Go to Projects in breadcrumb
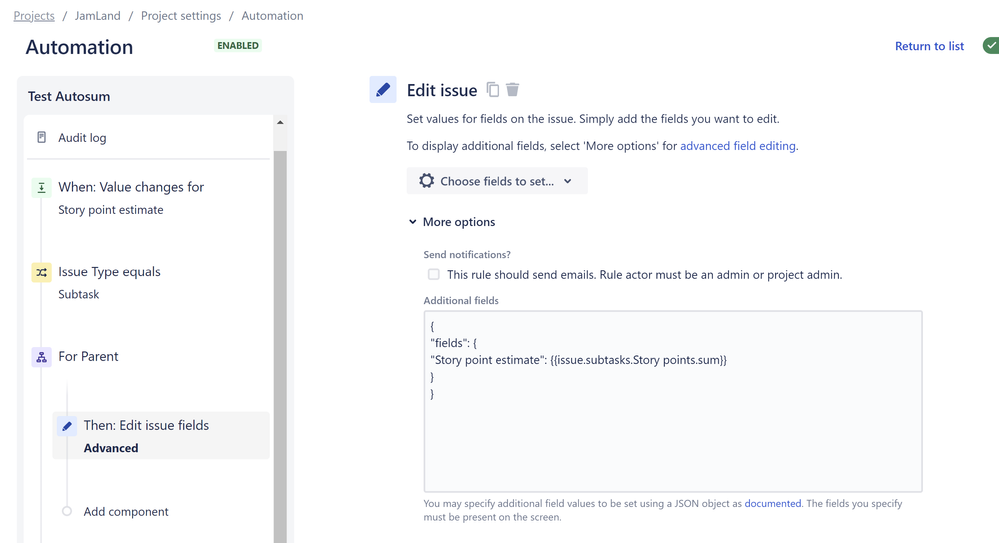Screen dimensions: 999x543 [x=34, y=16]
